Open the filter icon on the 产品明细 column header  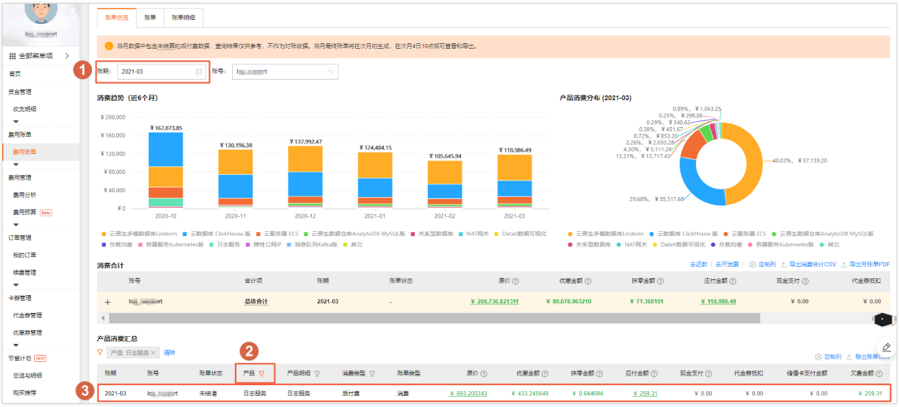(x=317, y=373)
